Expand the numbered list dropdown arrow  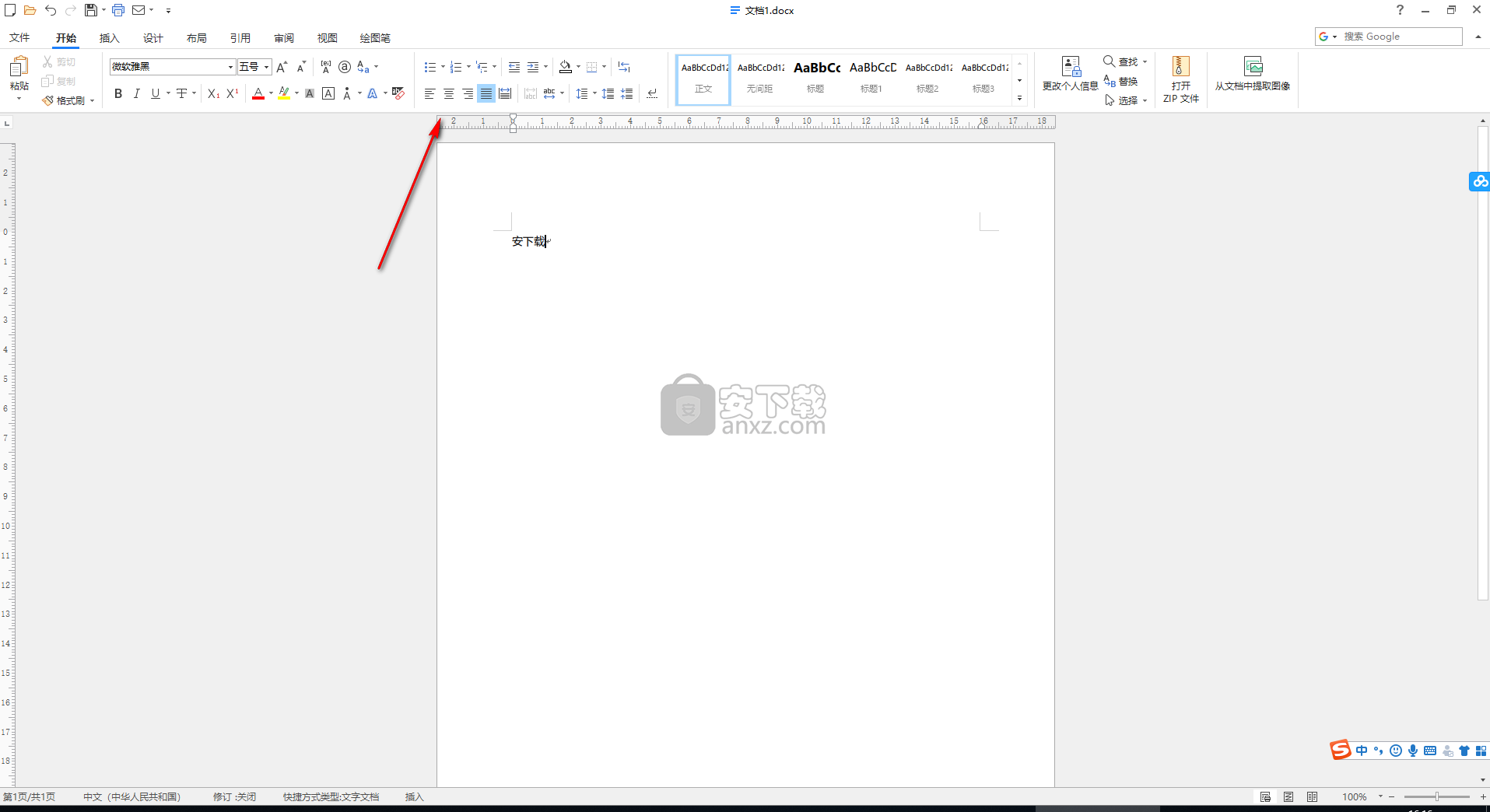(468, 67)
